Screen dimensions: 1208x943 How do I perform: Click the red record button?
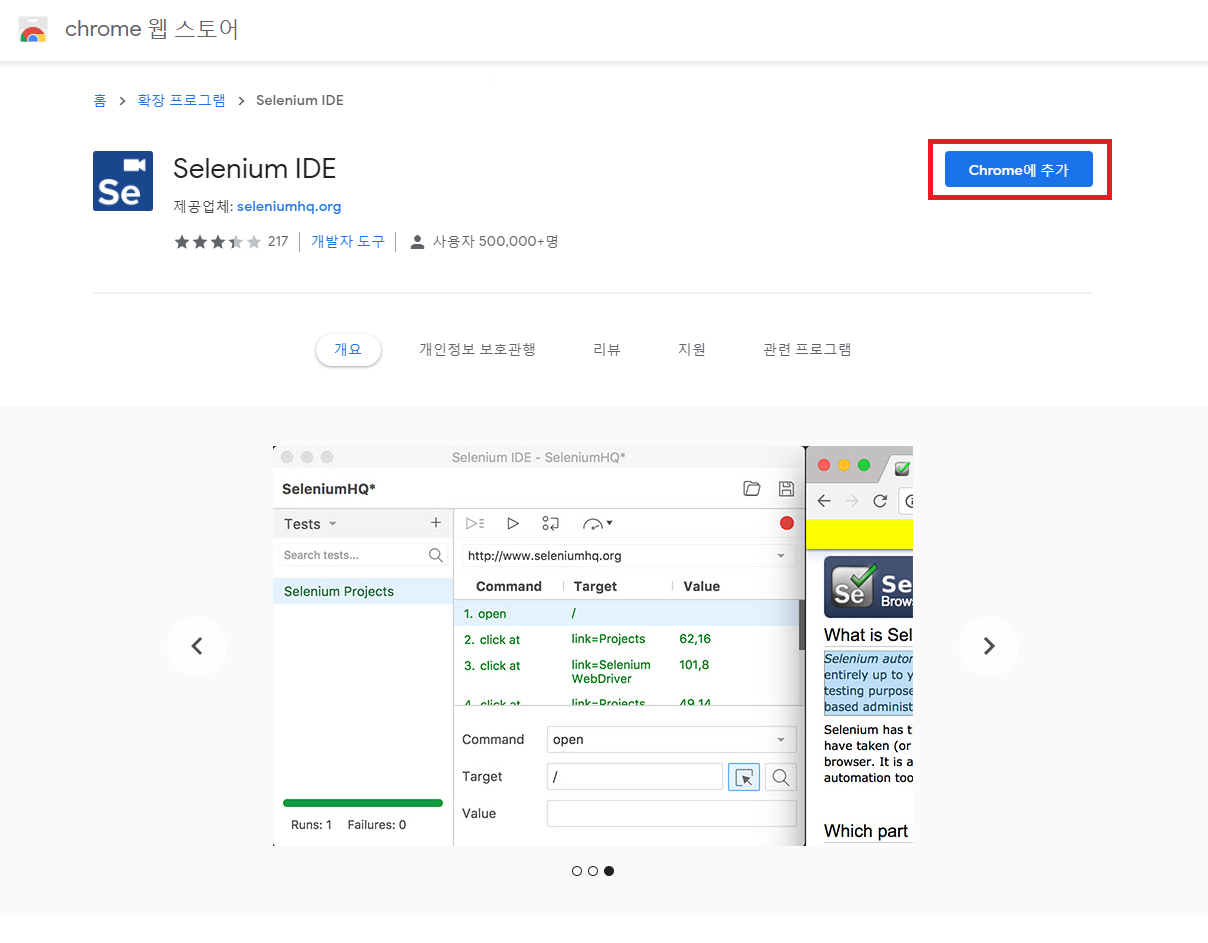787,523
